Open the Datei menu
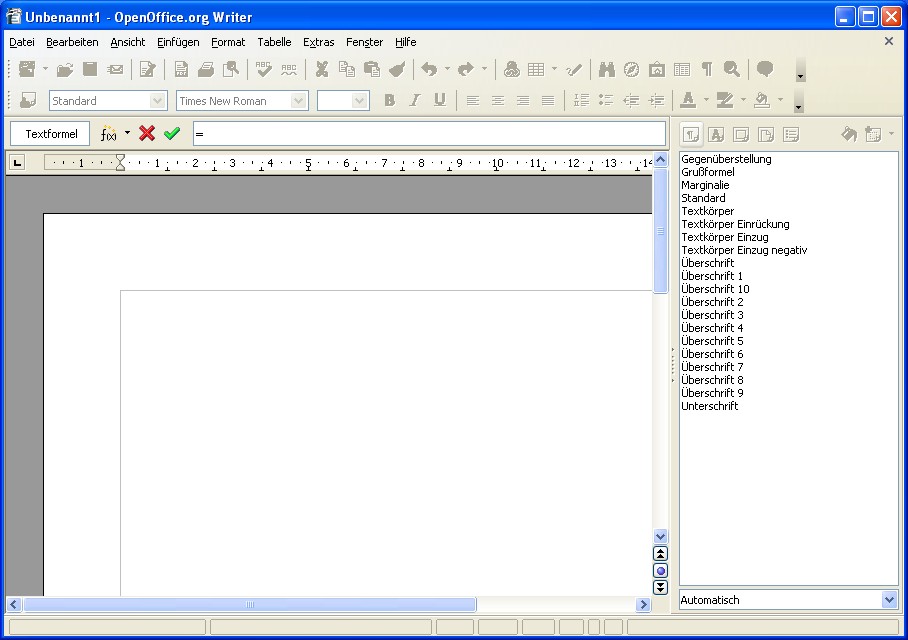Image resolution: width=908 pixels, height=640 pixels. pyautogui.click(x=22, y=42)
